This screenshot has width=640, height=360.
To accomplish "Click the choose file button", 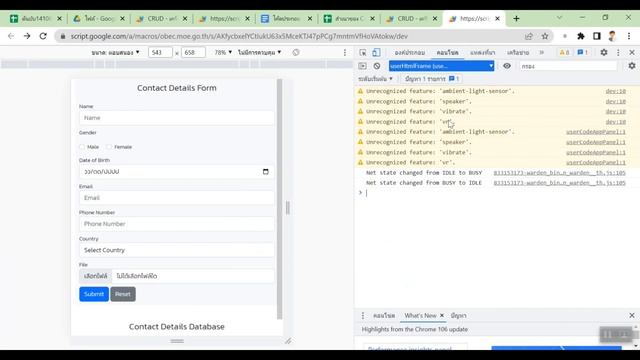I will click(x=96, y=276).
